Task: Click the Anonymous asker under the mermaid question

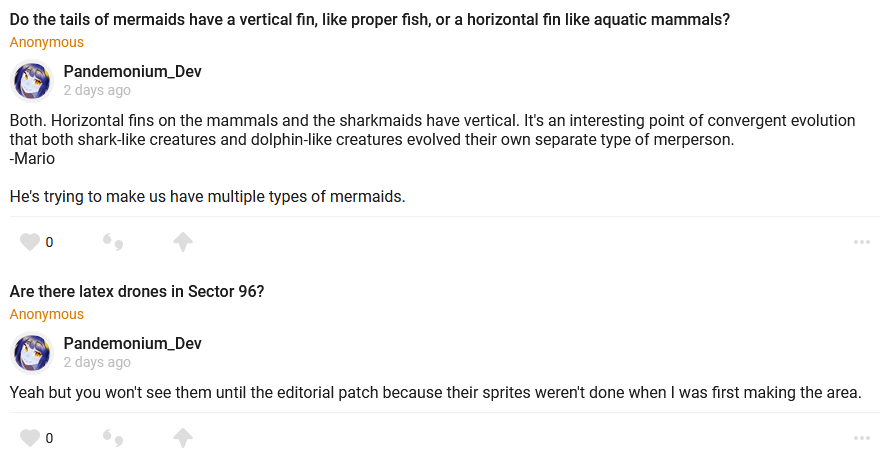Action: click(47, 42)
